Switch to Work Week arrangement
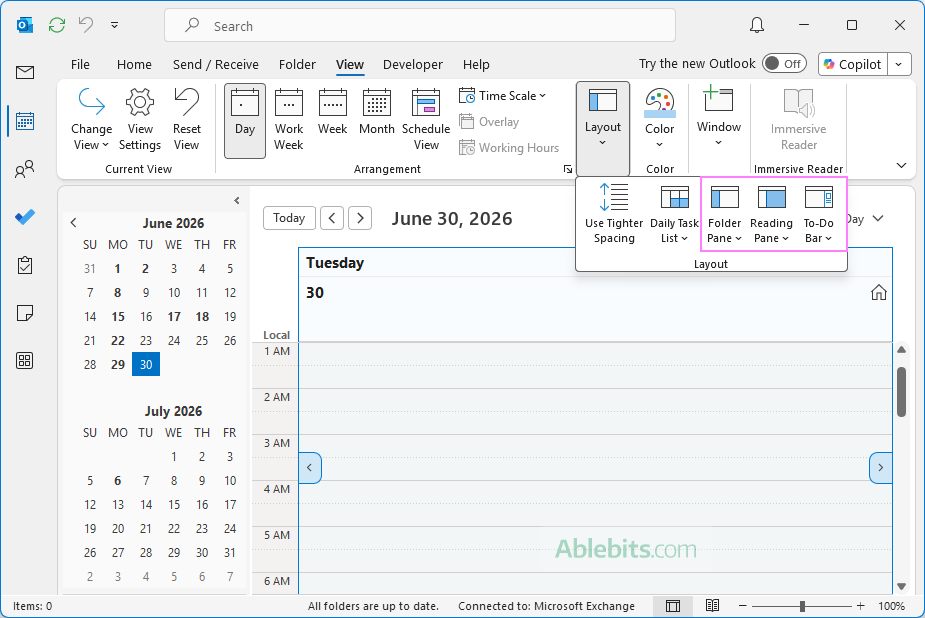 [x=288, y=120]
